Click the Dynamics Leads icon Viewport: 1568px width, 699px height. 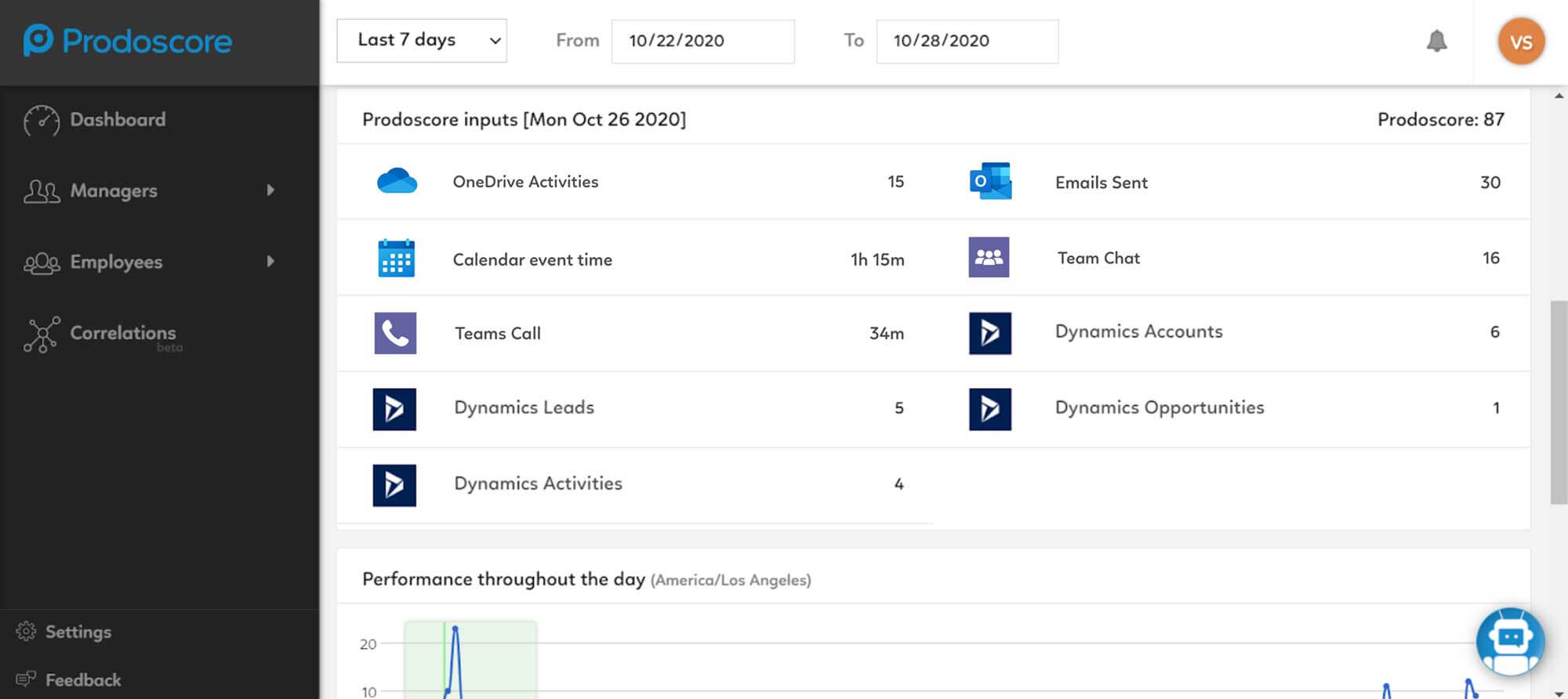coord(394,409)
